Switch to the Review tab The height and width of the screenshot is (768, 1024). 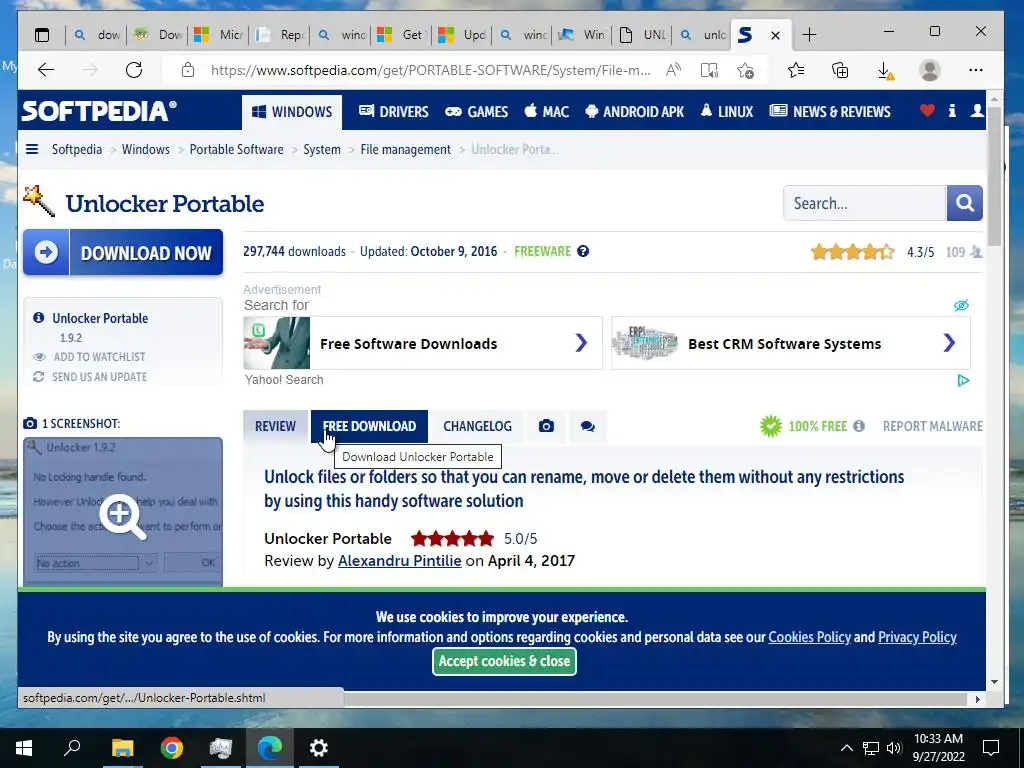coord(276,426)
